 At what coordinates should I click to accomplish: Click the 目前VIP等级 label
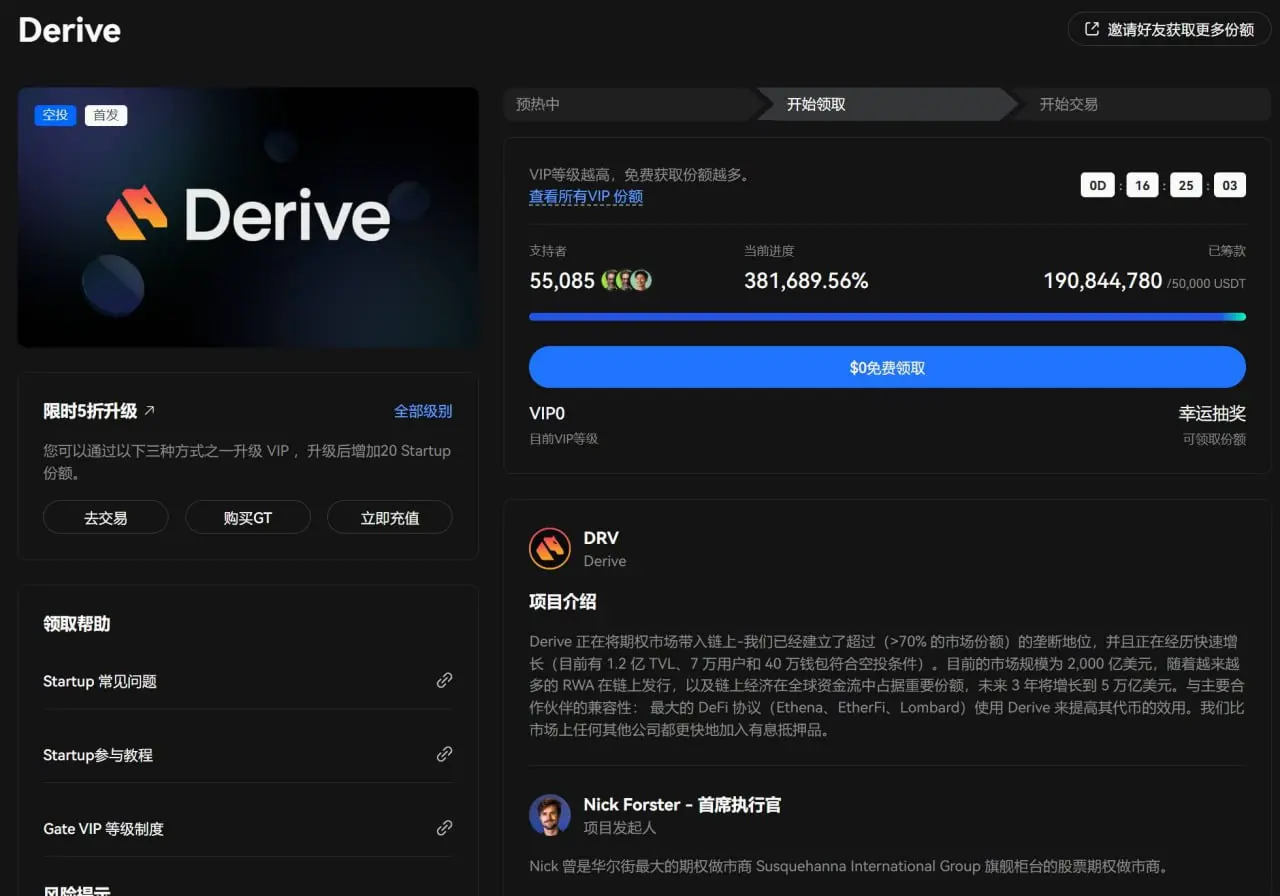tap(563, 439)
